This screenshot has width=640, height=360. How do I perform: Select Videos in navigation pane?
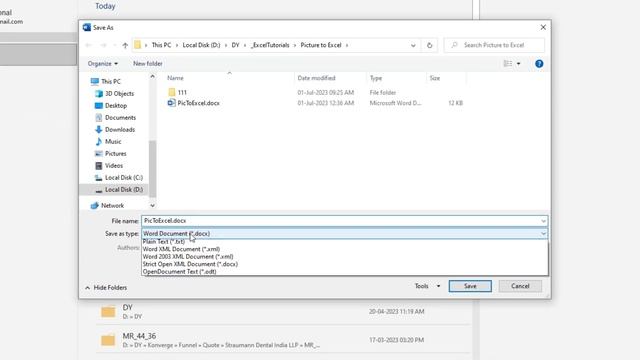(114, 166)
